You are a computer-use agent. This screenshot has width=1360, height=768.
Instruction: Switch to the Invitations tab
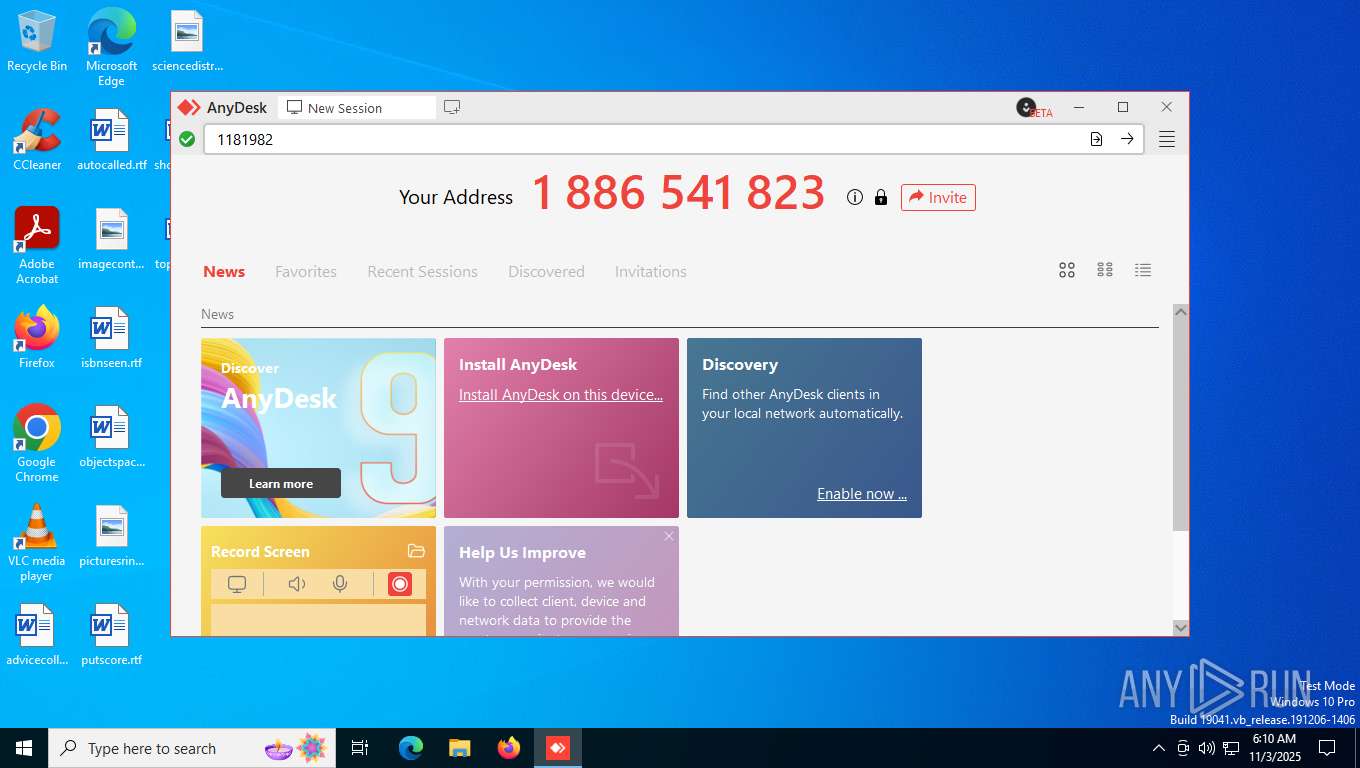click(x=650, y=271)
